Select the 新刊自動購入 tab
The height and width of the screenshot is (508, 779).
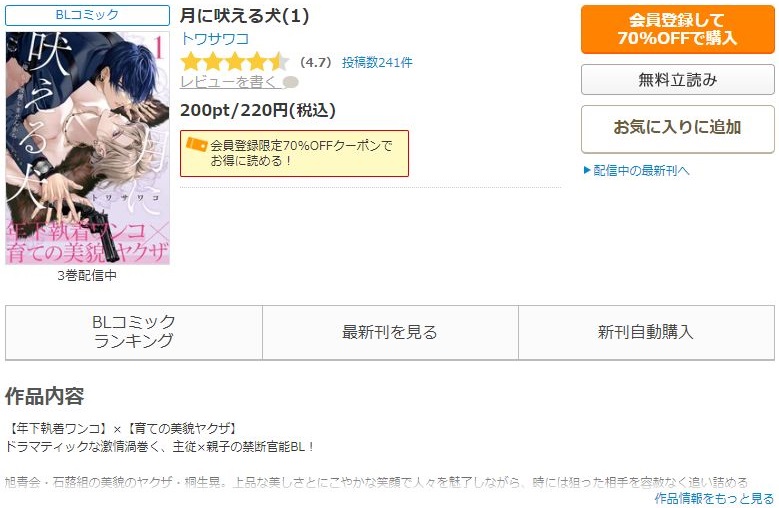[646, 332]
